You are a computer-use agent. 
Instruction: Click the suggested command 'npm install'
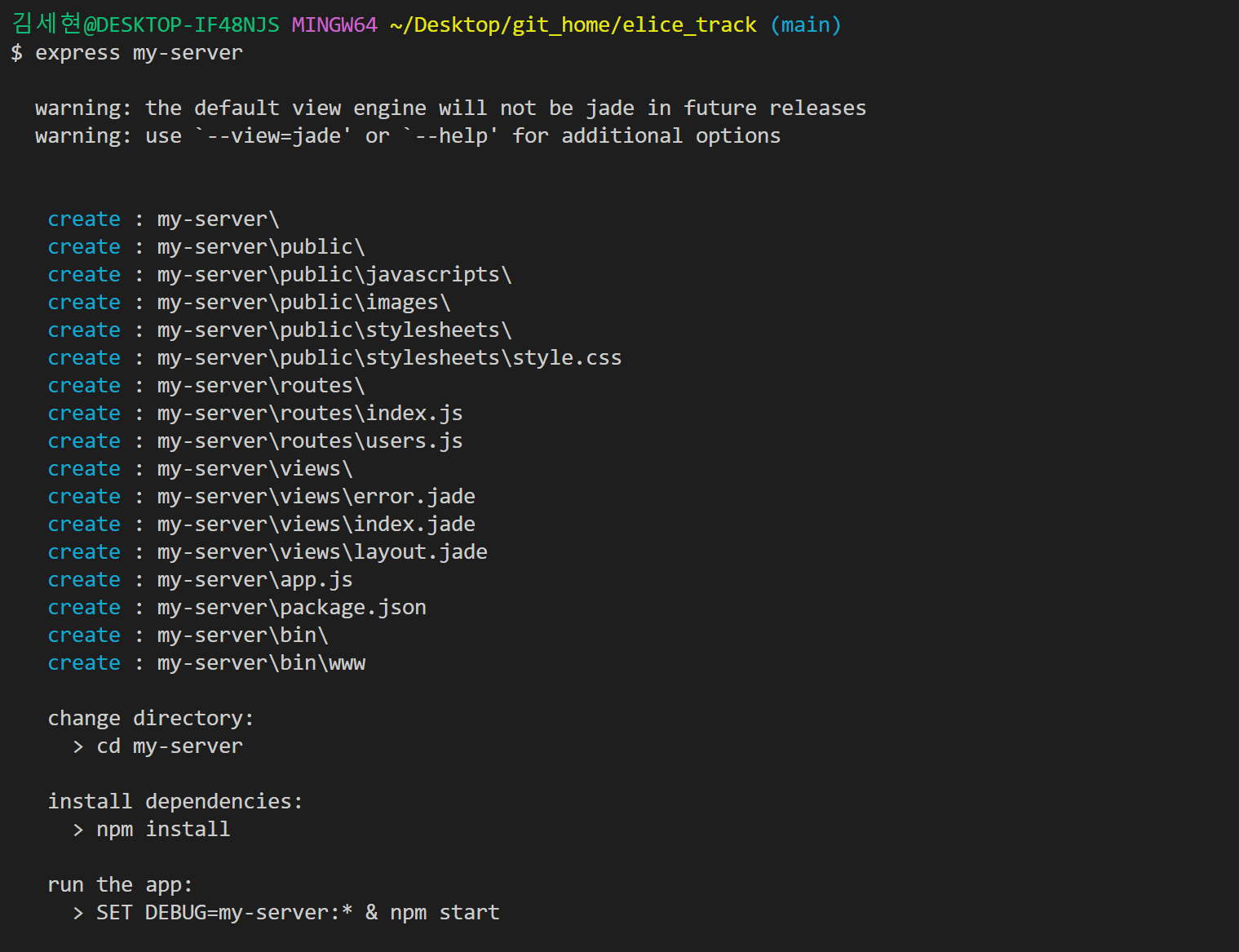coord(163,830)
